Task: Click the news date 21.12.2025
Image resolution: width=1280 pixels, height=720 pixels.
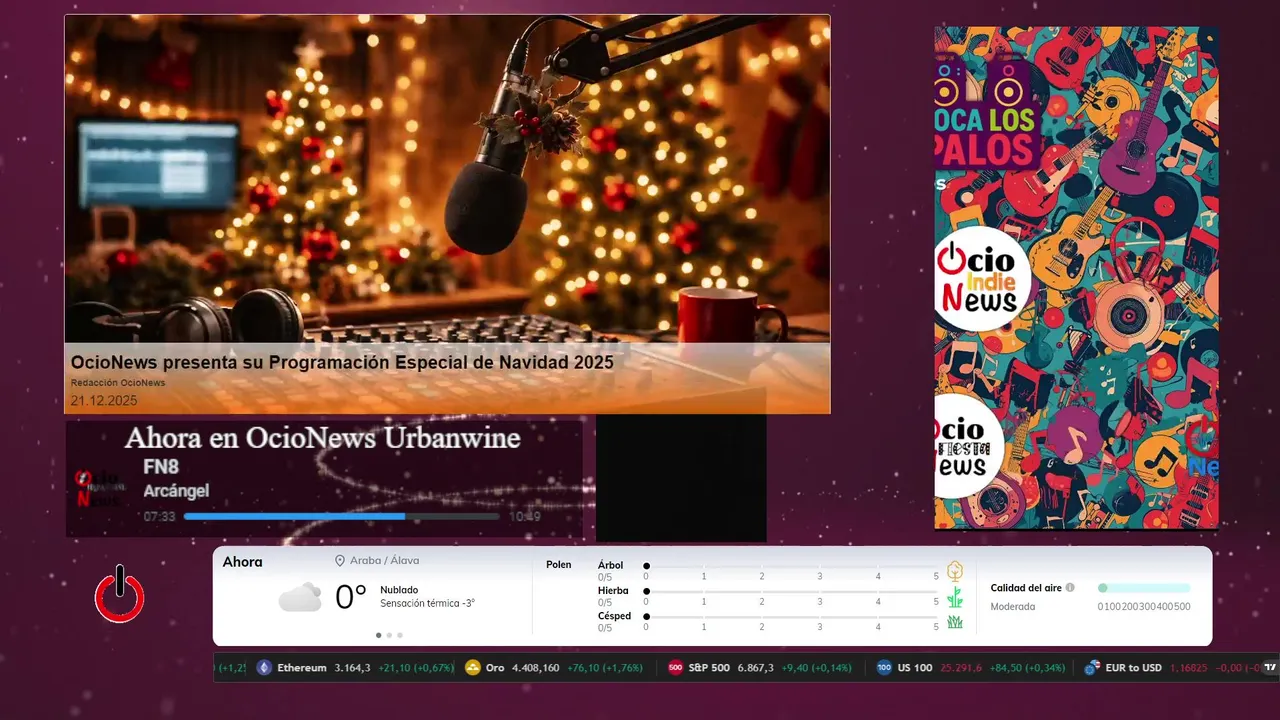Action: tap(104, 401)
